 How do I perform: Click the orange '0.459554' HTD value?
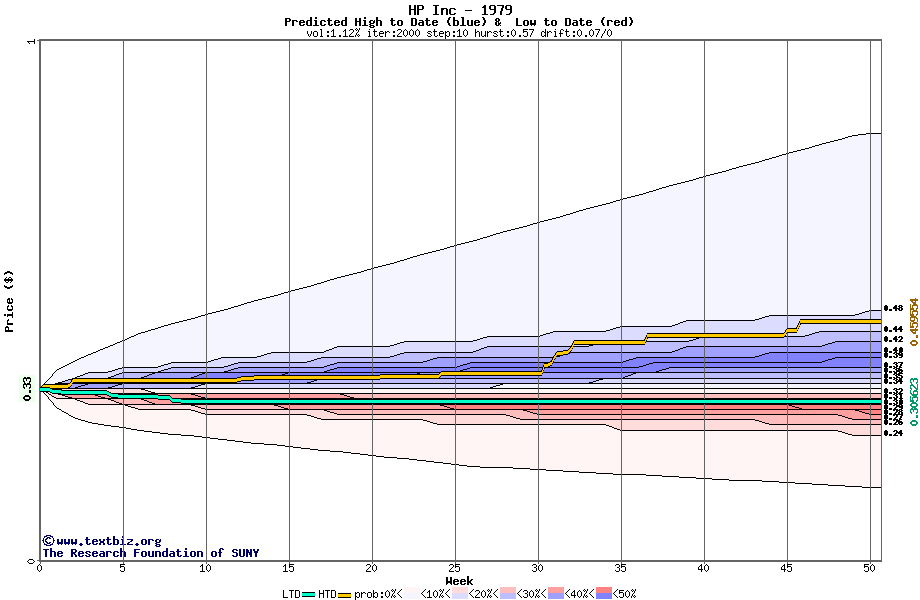tap(913, 322)
